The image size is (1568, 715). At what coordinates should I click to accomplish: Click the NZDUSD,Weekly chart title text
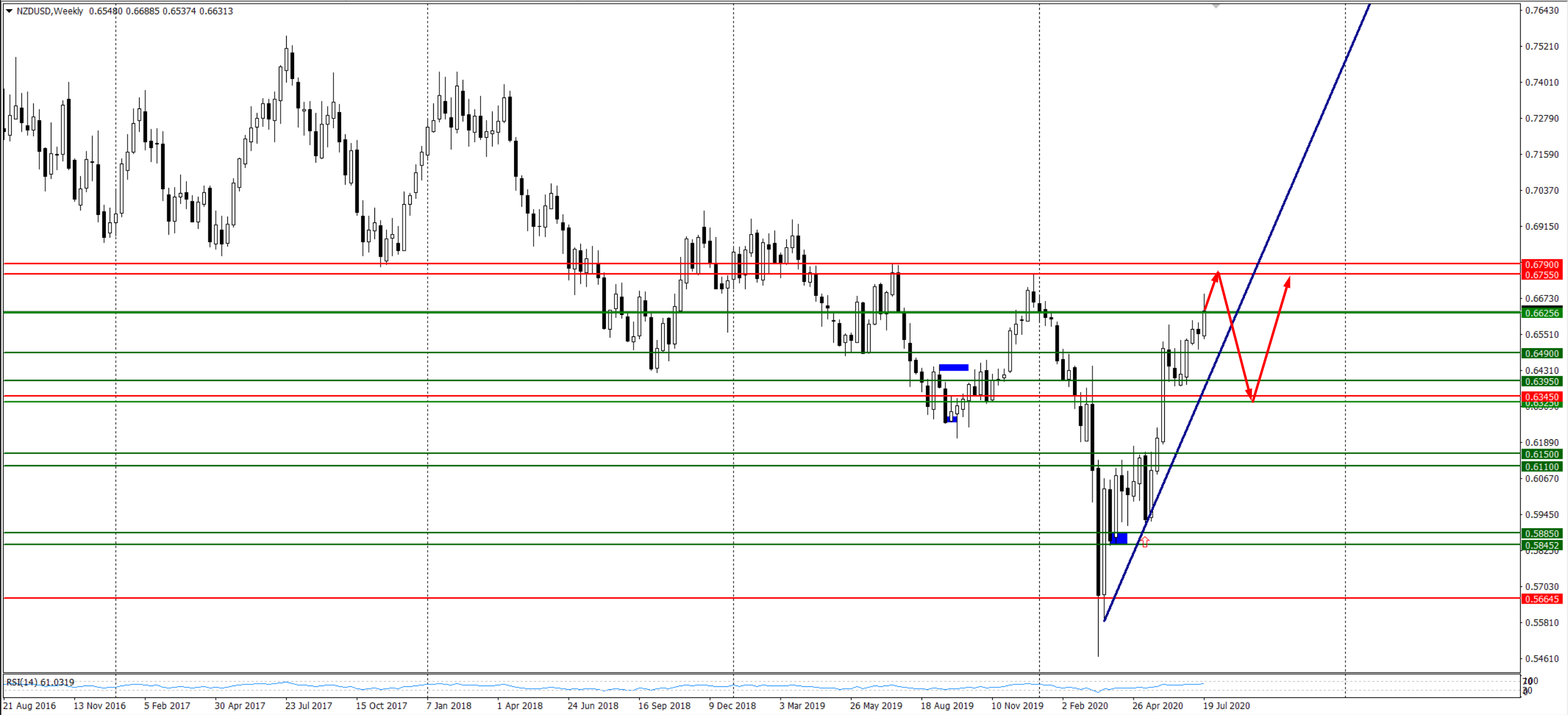click(x=50, y=11)
